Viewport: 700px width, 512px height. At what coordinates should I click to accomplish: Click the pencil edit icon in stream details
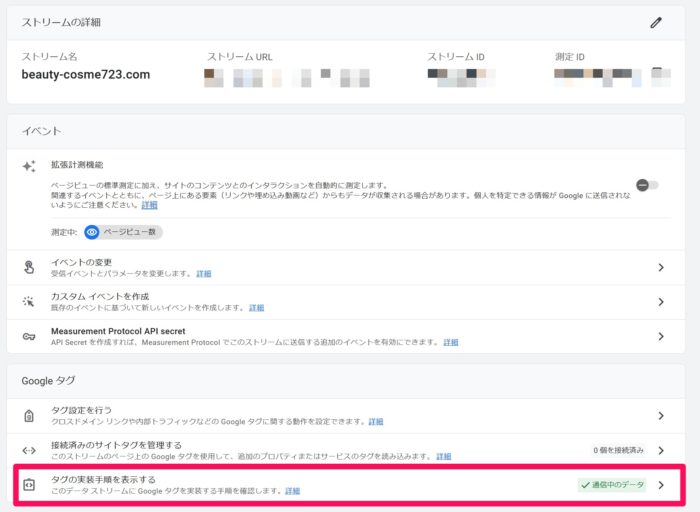click(x=655, y=23)
